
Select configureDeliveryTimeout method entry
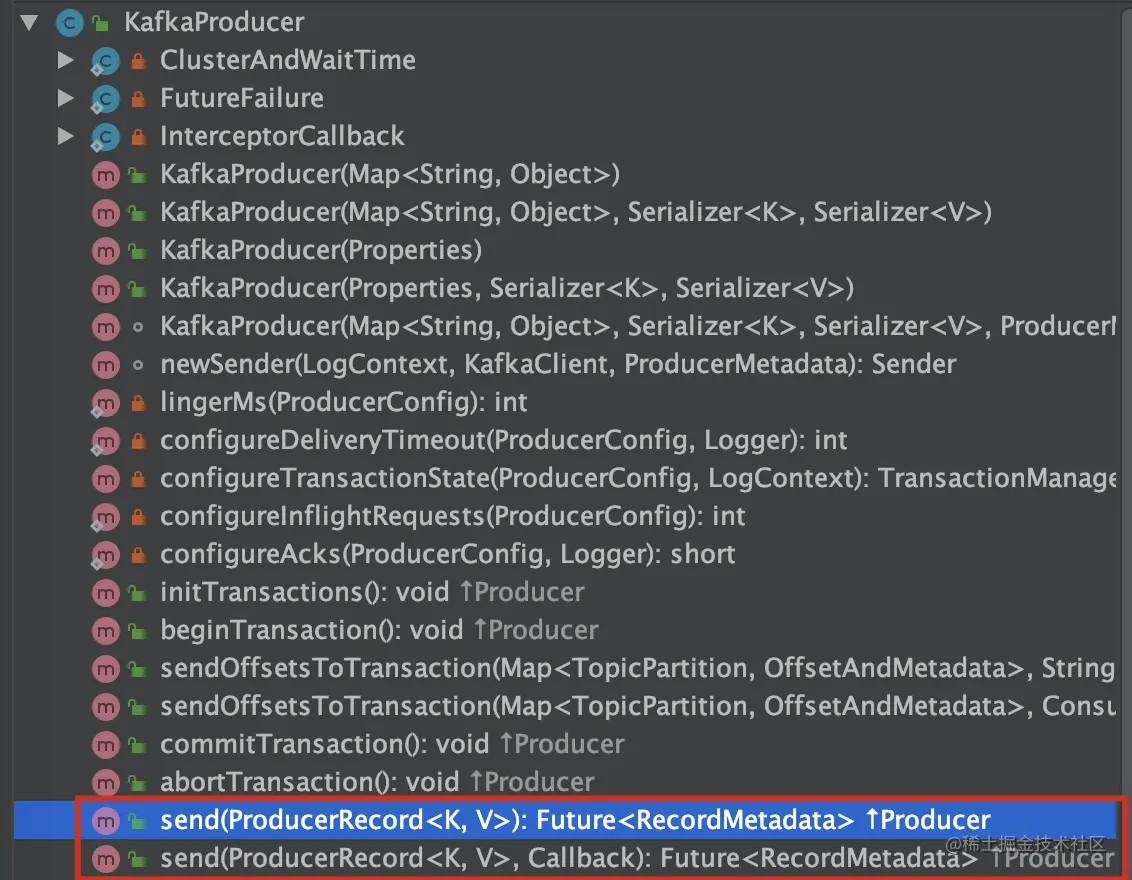(503, 440)
